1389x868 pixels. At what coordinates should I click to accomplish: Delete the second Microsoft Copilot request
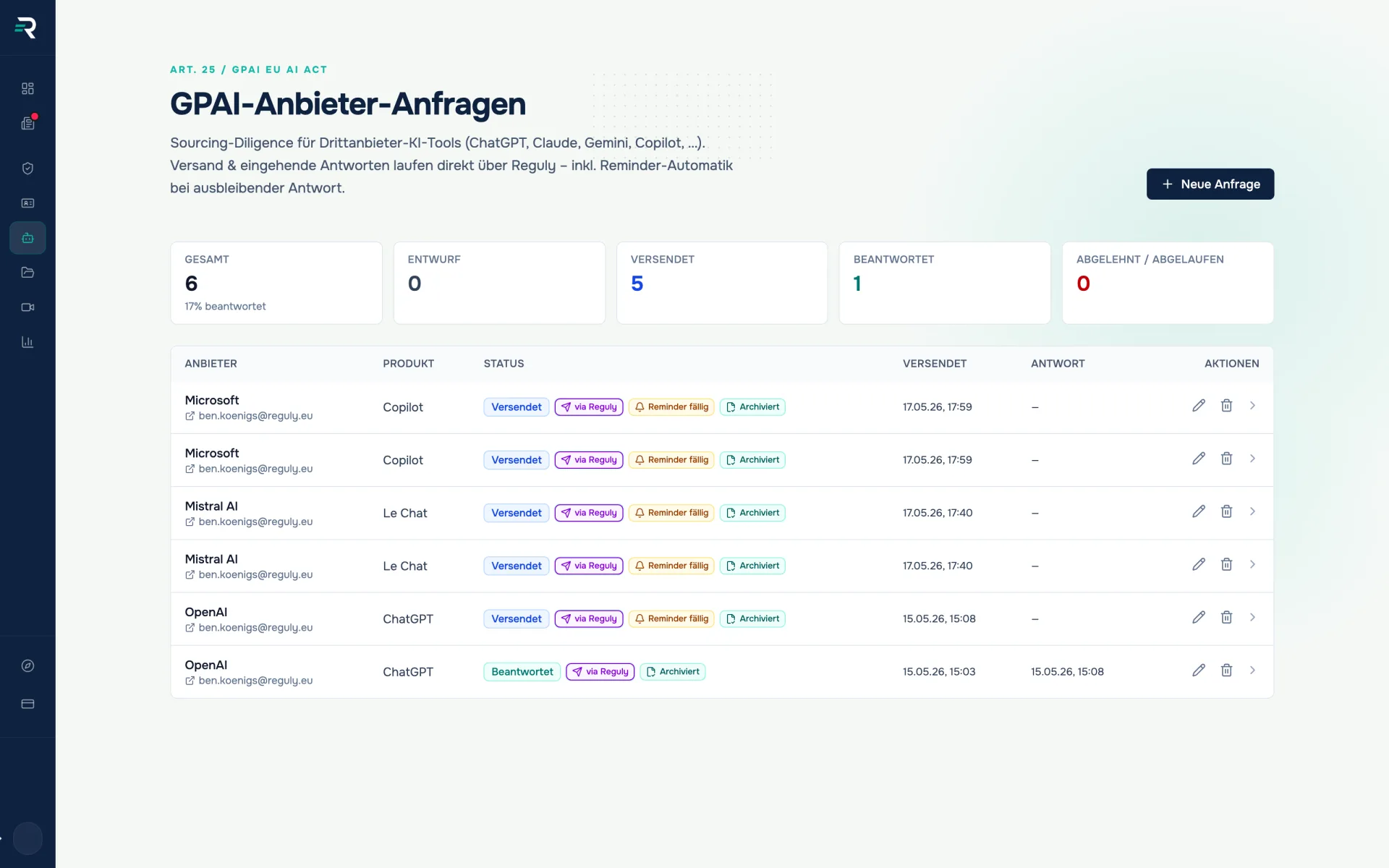1226,459
